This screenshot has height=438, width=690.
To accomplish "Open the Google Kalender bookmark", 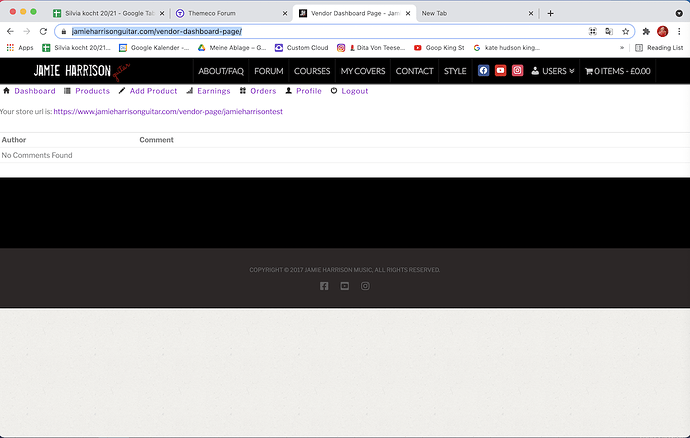I will click(154, 48).
